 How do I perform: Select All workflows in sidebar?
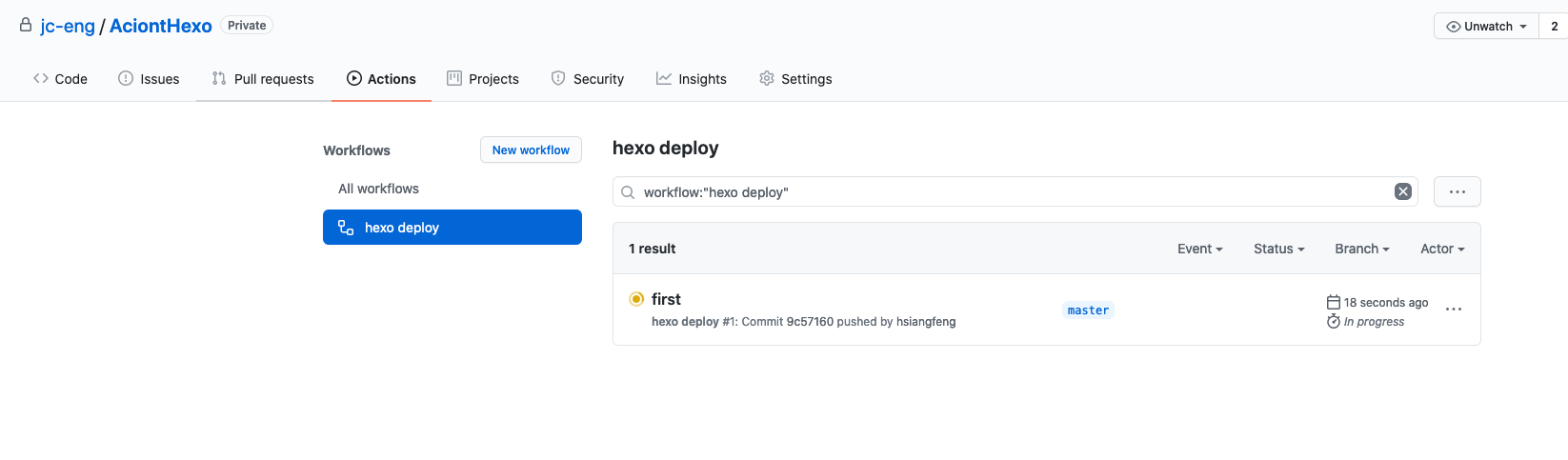378,189
